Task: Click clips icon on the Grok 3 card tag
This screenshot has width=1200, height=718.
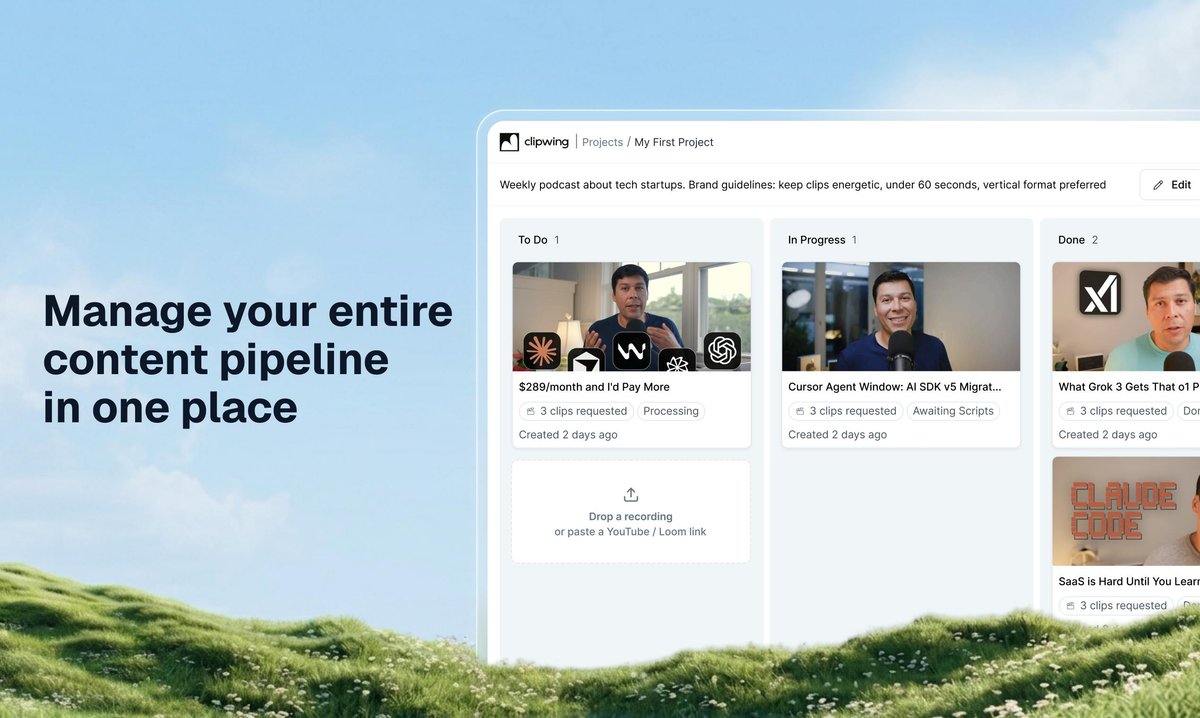Action: pos(1070,411)
